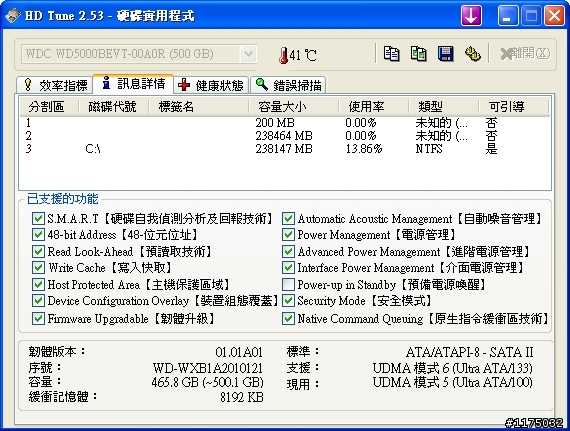Click the 使用率 column header

(x=374, y=107)
